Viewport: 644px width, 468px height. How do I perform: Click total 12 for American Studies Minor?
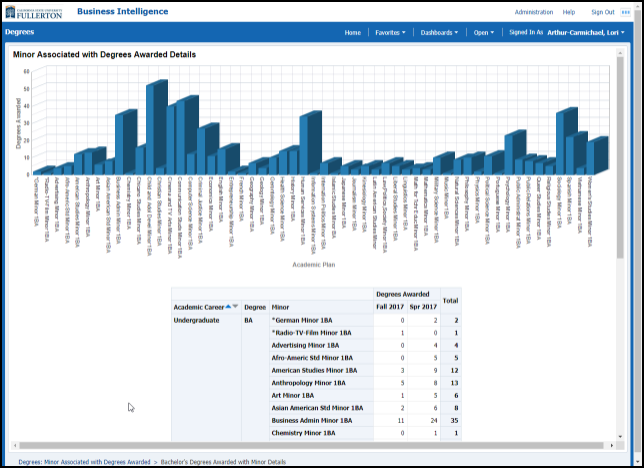point(454,370)
